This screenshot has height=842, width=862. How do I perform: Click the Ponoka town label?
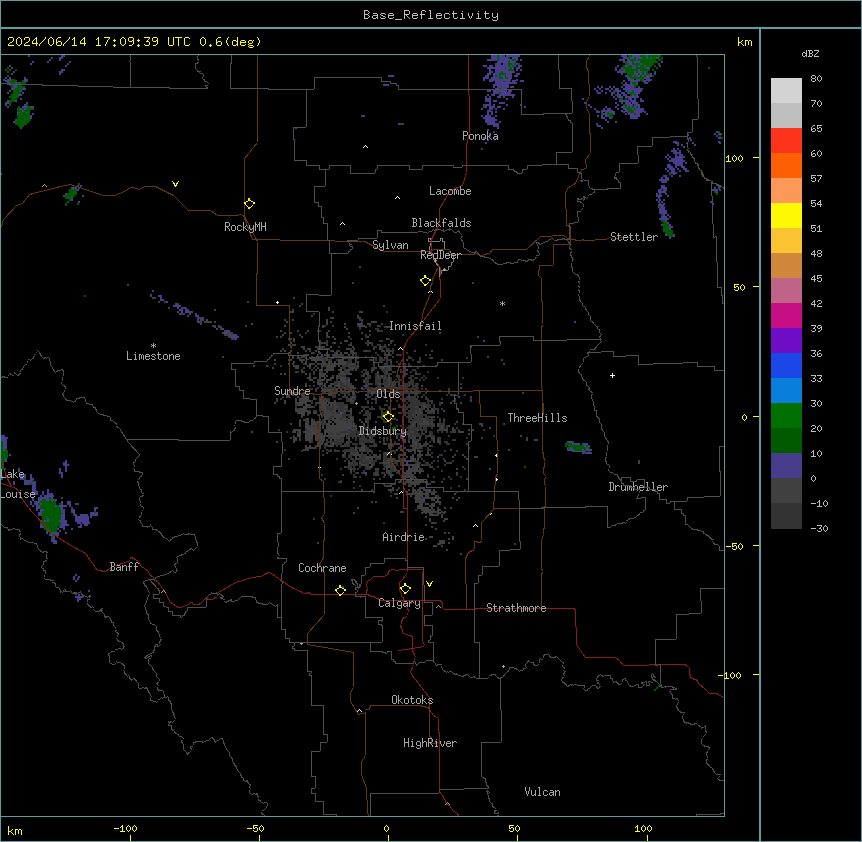click(x=480, y=136)
